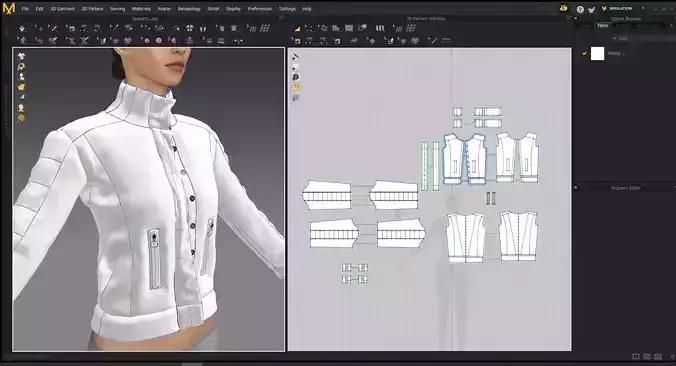The height and width of the screenshot is (366, 676).
Task: Click the first layout icon at bottom right
Action: click(636, 357)
